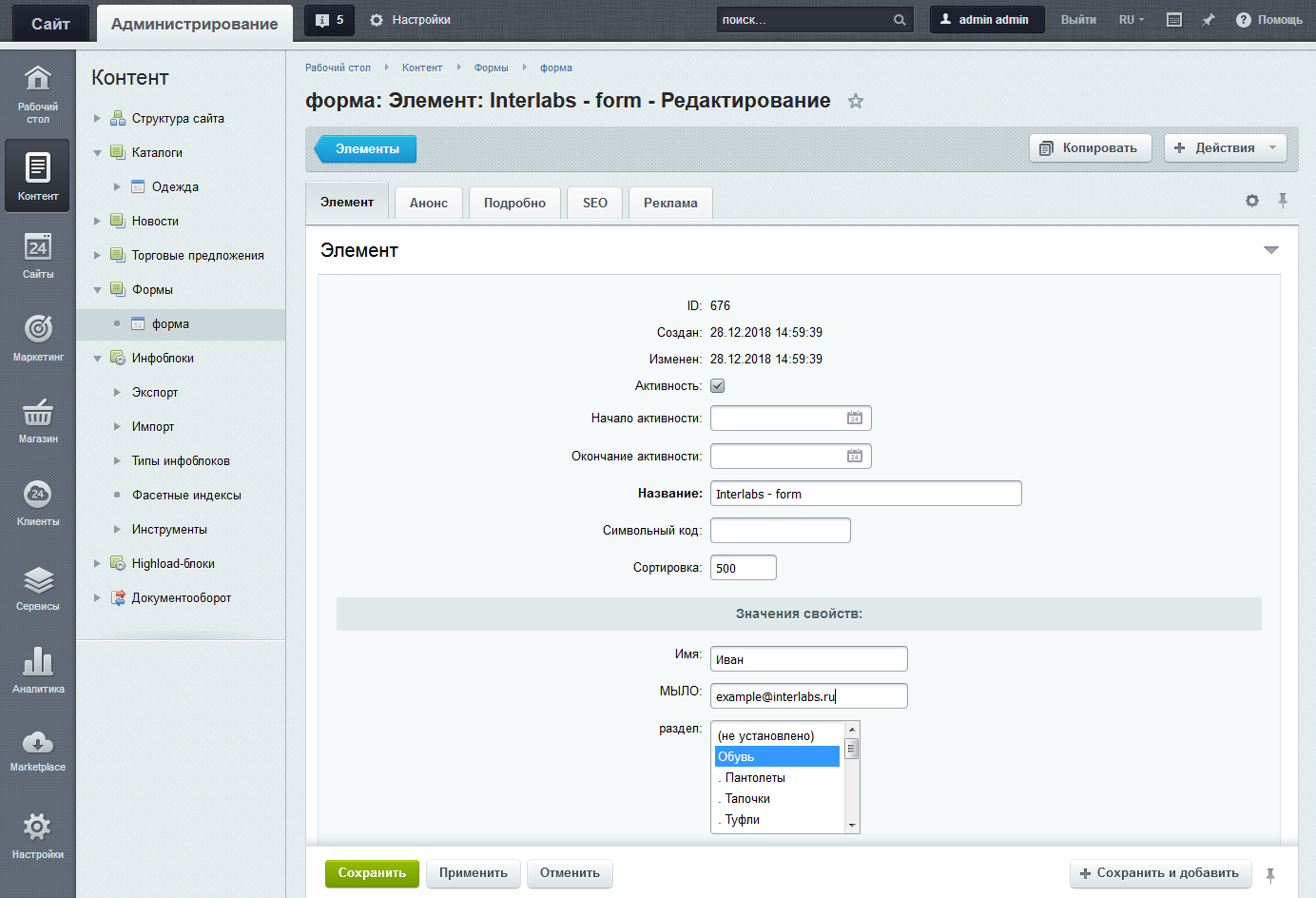Screen dimensions: 1316x898
Task: Expand the Экспорт tree node
Action: tap(117, 393)
